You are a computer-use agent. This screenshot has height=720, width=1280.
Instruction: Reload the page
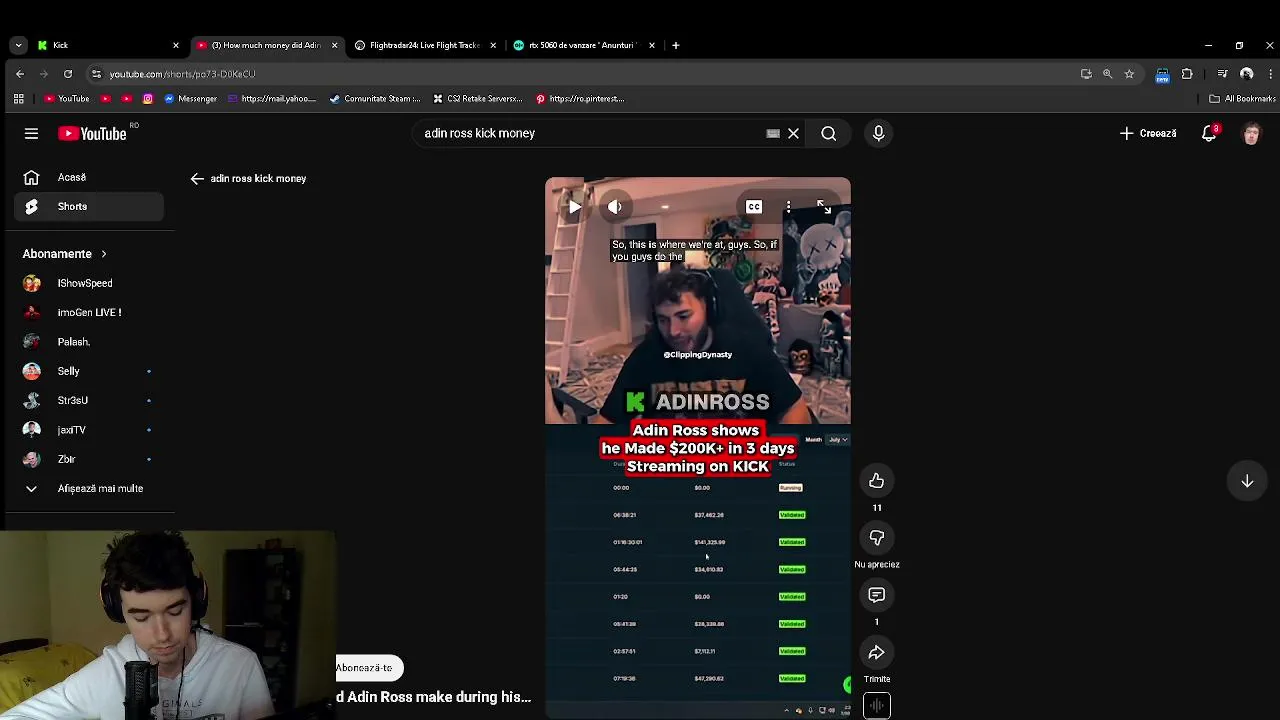point(67,74)
